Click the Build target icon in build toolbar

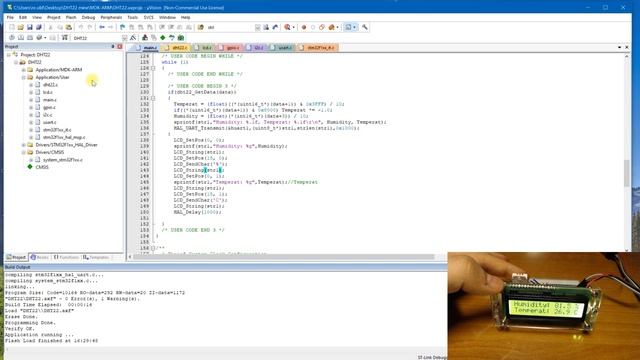21,38
